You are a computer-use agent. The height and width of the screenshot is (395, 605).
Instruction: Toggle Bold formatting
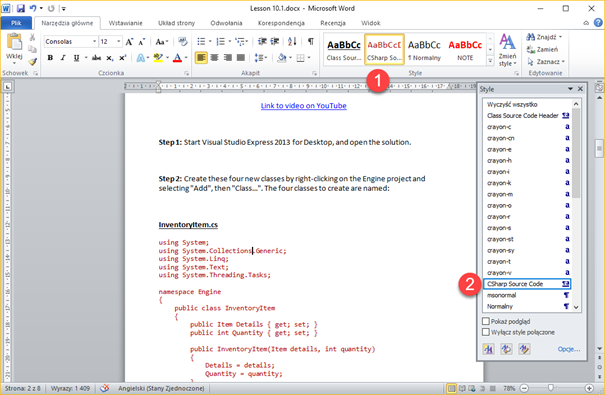pyautogui.click(x=50, y=58)
